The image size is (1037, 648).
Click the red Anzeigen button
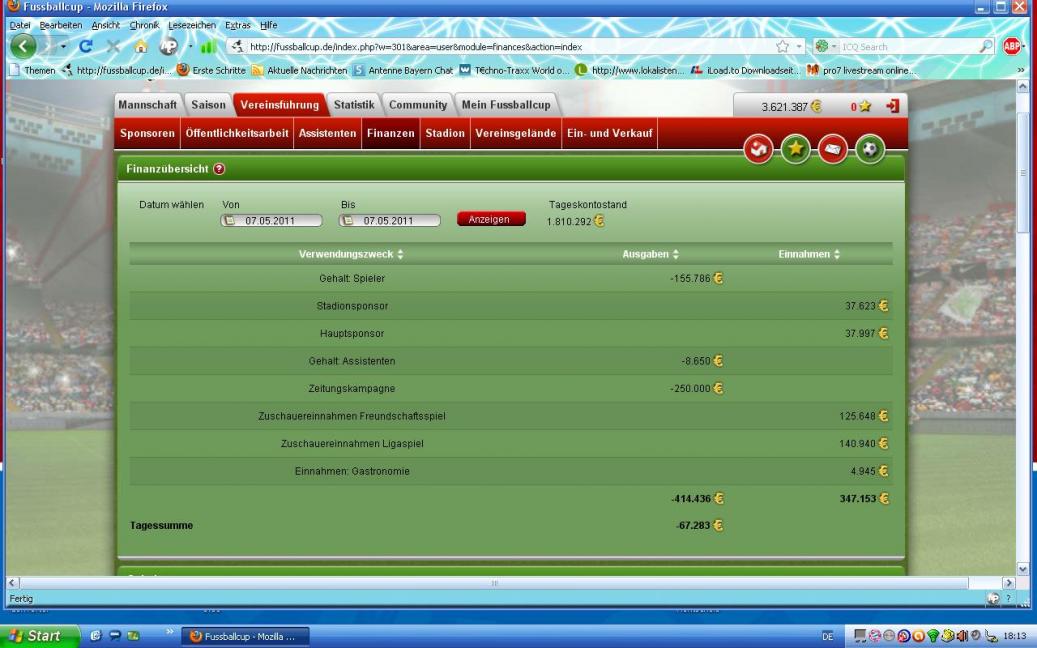[x=491, y=219]
